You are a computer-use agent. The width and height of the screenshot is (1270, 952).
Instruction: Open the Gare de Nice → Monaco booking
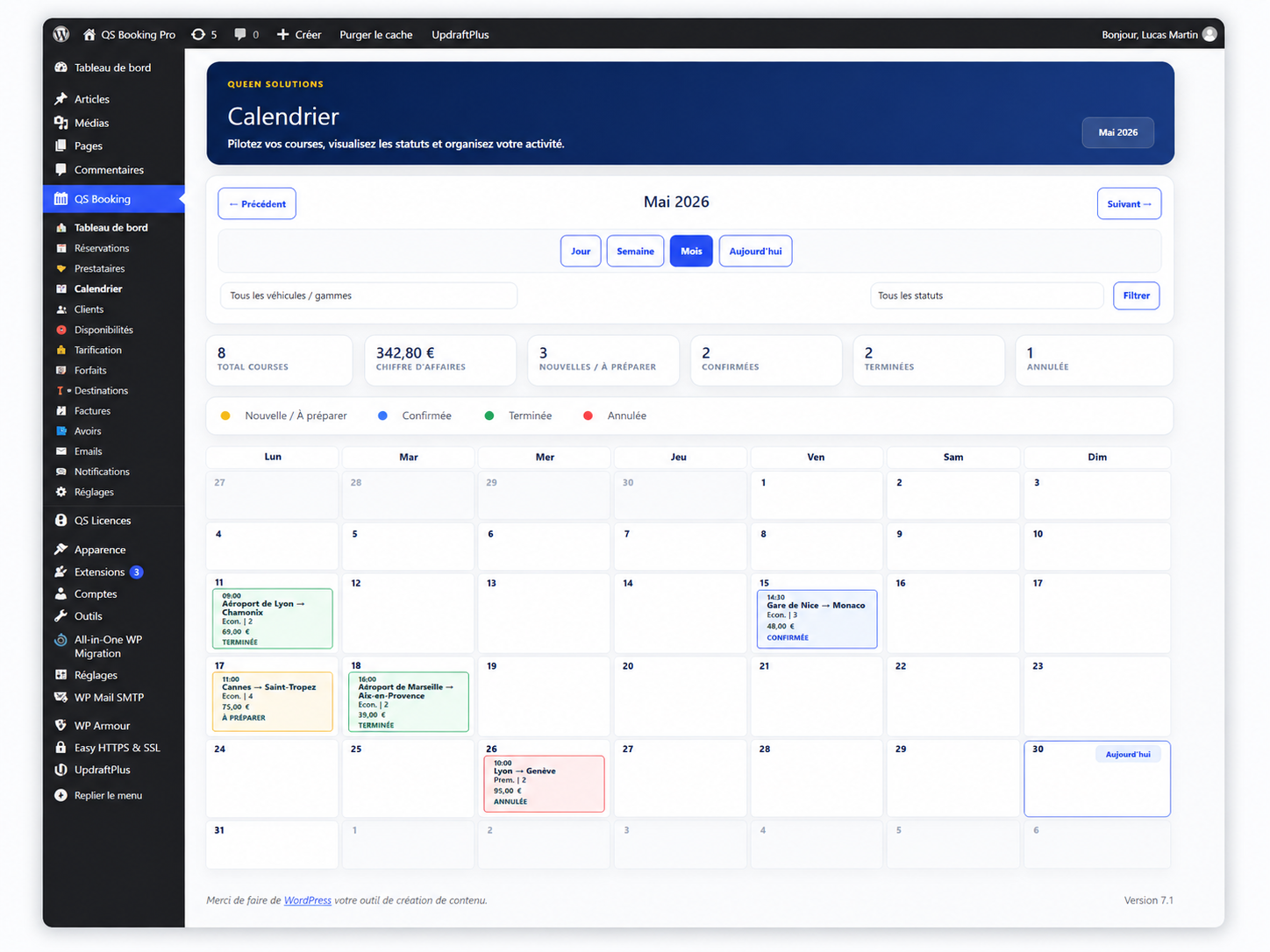click(x=817, y=619)
